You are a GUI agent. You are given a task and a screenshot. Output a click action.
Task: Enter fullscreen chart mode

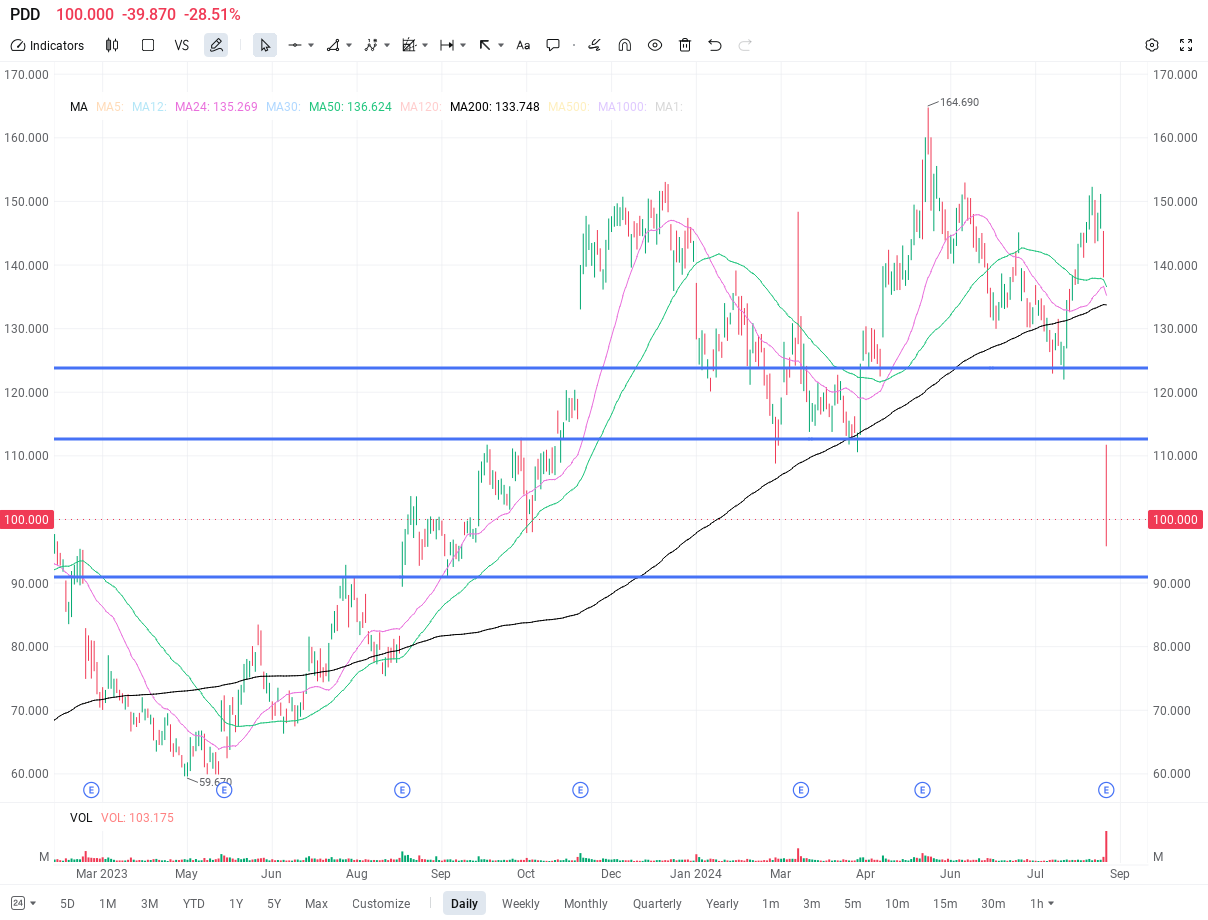pos(1186,45)
